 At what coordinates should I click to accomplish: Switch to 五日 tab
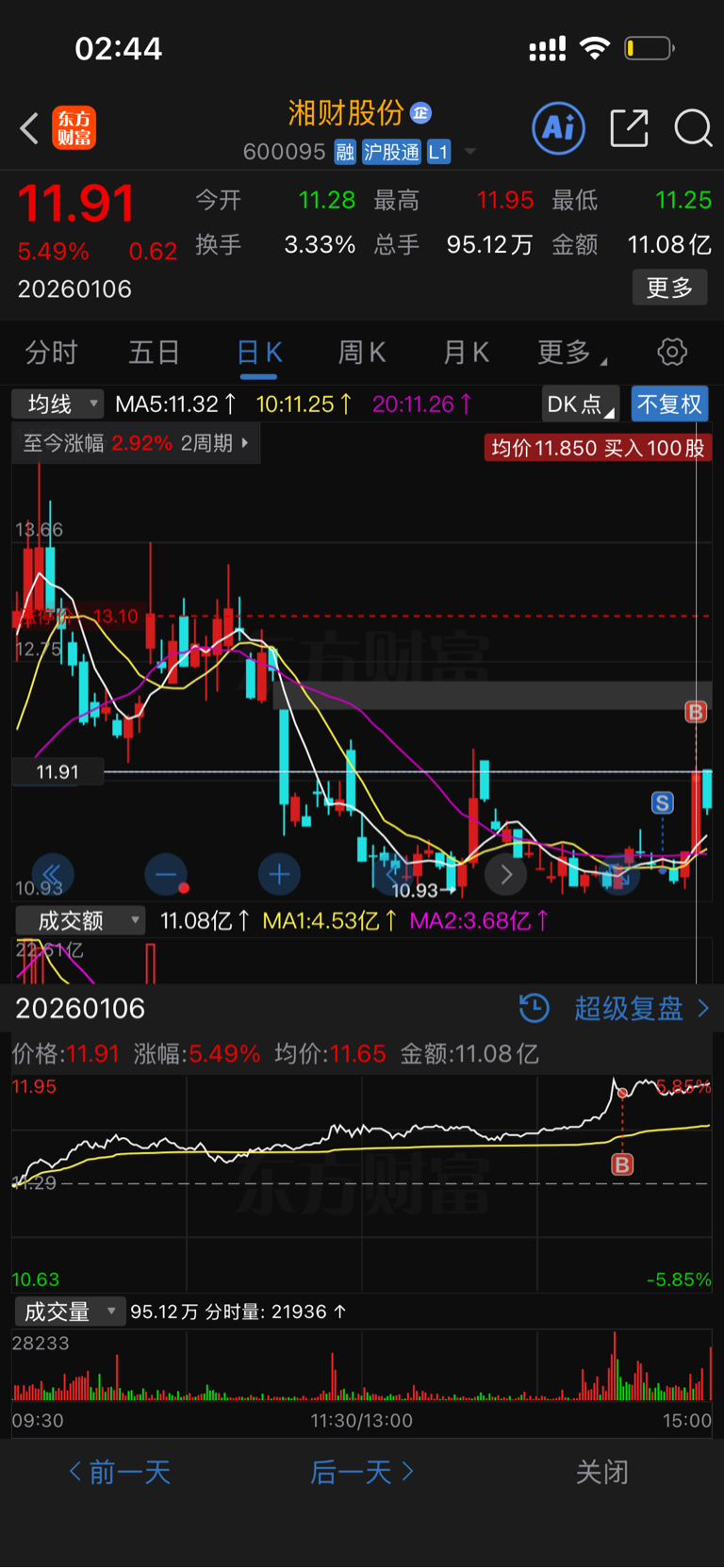point(155,353)
